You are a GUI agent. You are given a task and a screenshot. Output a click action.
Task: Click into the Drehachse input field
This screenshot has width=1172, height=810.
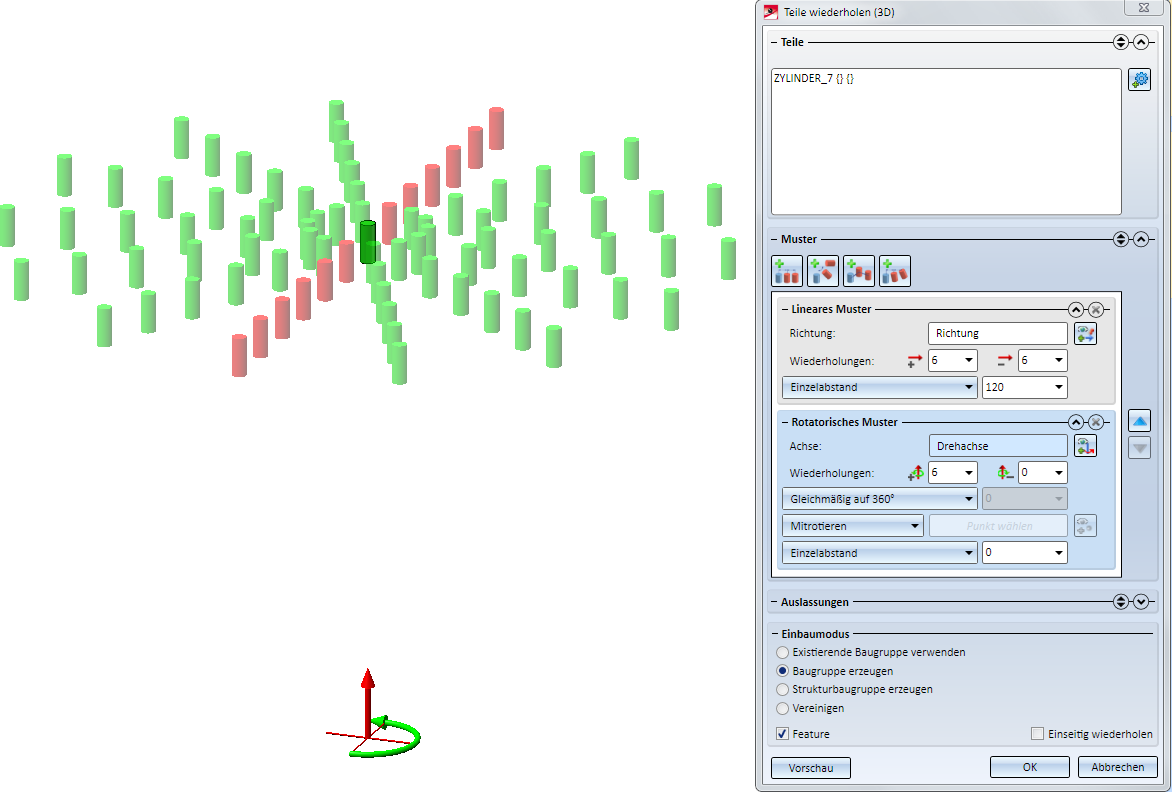point(998,446)
